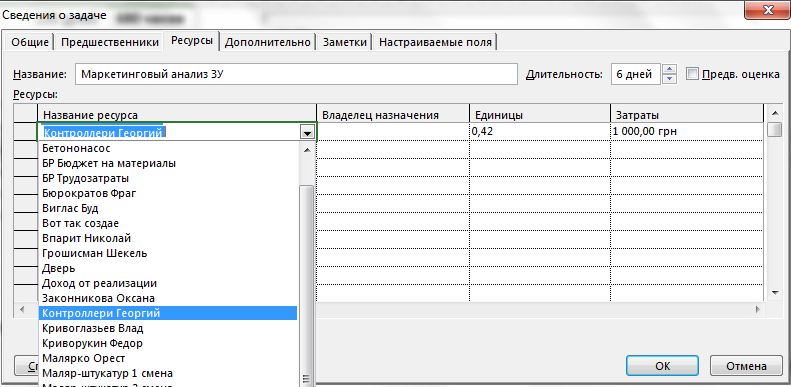
Task: Choose БР Трудозатраты from the list
Action: (x=167, y=179)
